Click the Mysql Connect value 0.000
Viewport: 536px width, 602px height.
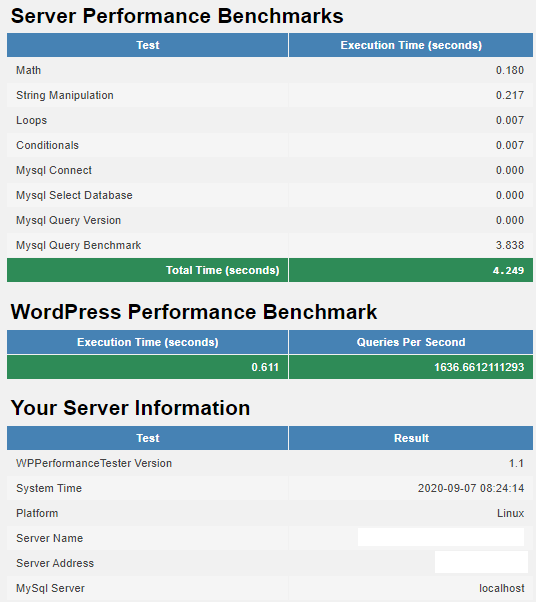[510, 170]
